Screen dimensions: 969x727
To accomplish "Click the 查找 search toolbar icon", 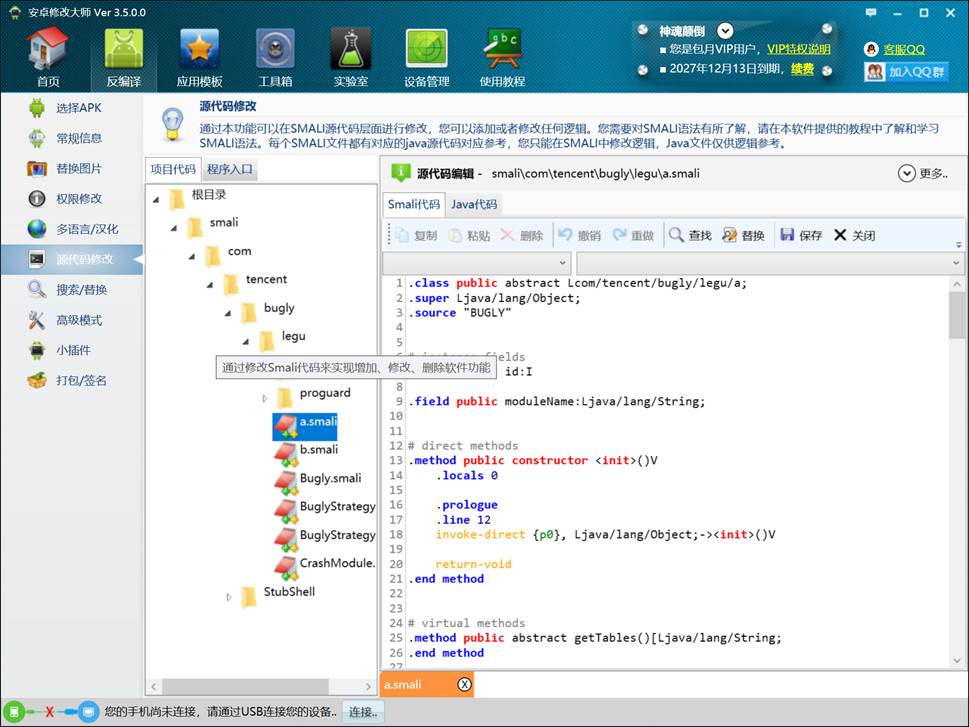I will 676,234.
